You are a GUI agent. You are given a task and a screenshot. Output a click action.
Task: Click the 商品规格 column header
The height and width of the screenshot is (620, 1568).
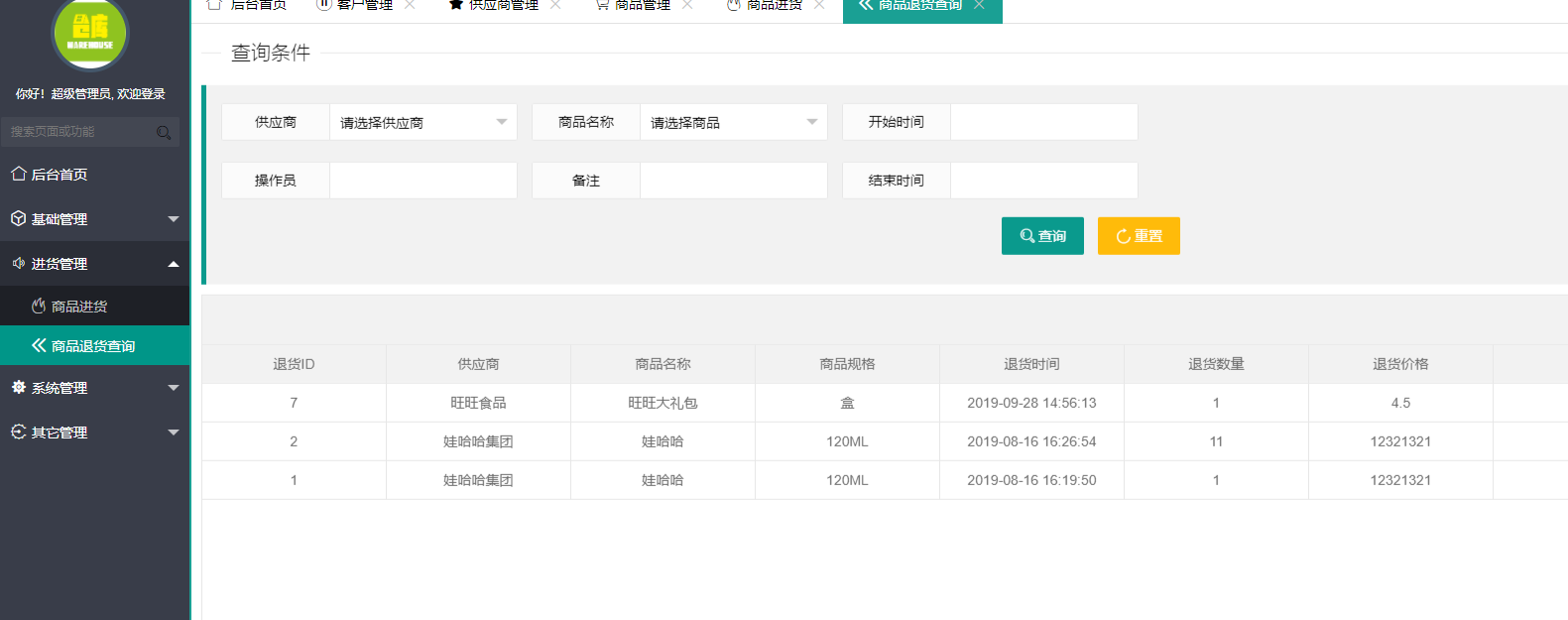847,364
